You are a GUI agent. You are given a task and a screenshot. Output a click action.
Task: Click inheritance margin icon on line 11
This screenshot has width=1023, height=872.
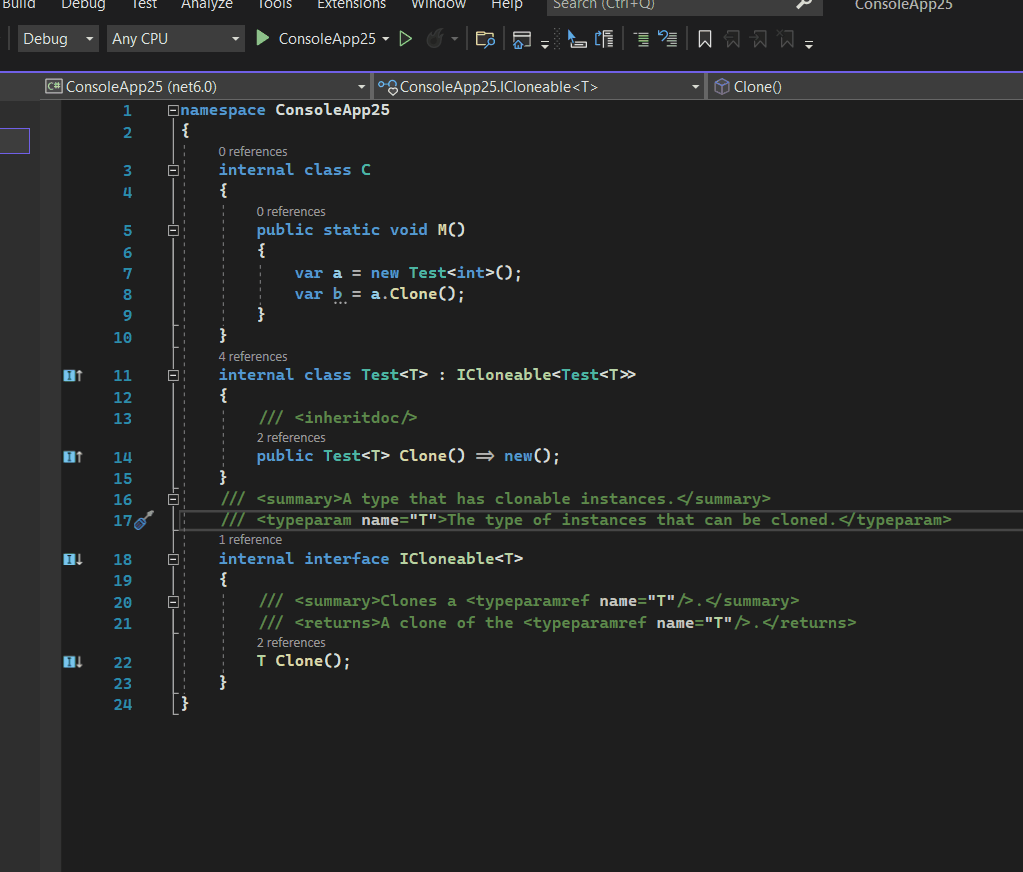pos(72,375)
